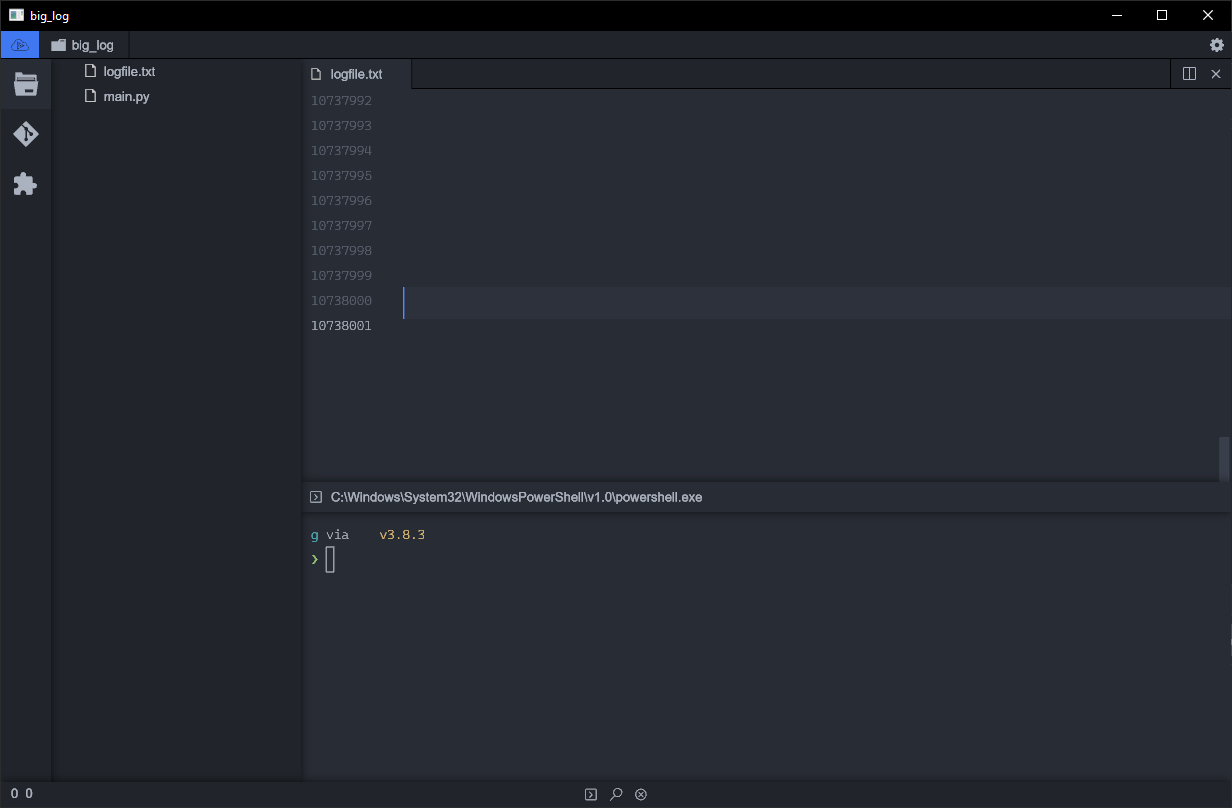Toggle the terminal panel from the status bar

pos(590,793)
